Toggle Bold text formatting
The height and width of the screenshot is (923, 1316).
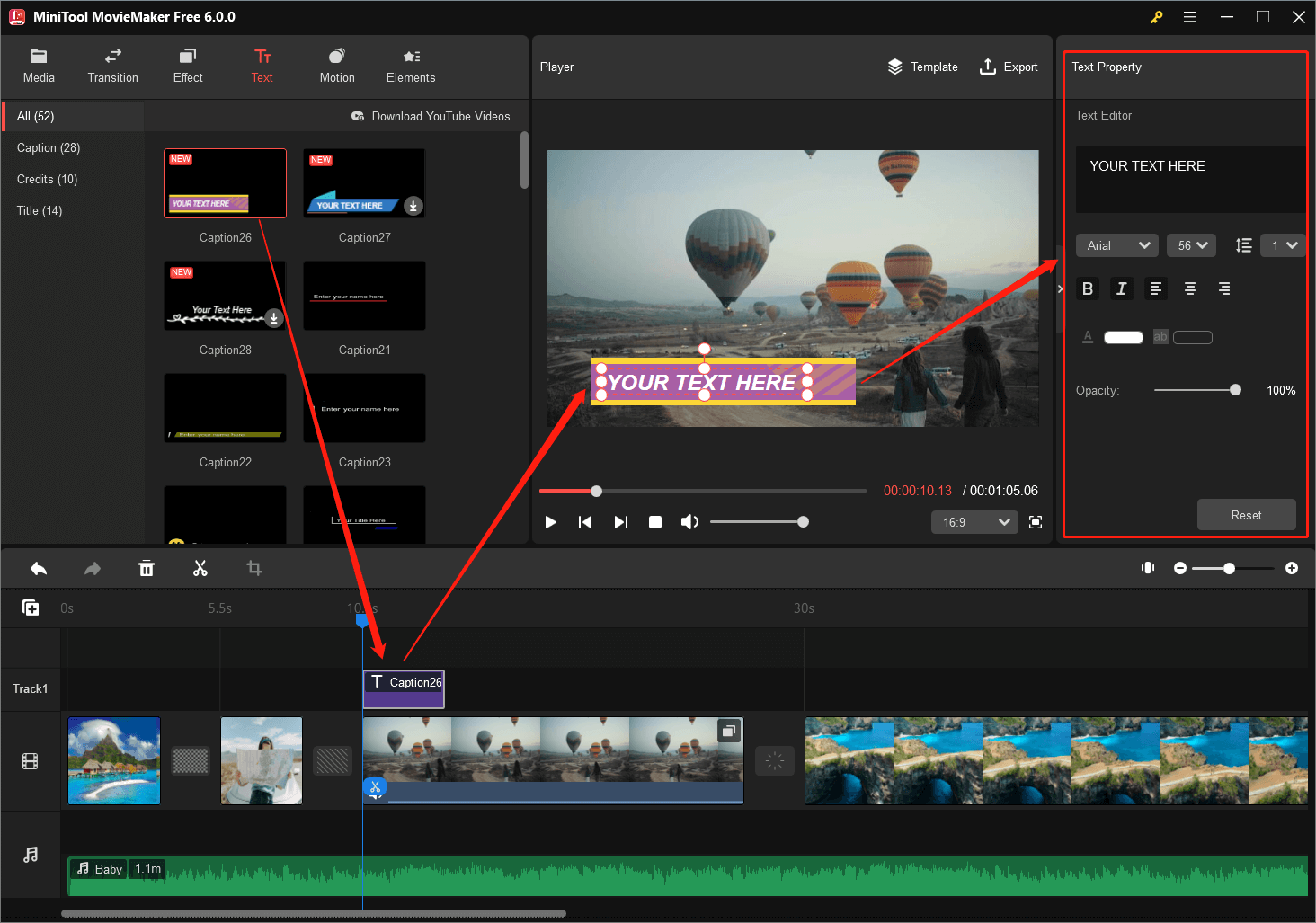coord(1088,288)
